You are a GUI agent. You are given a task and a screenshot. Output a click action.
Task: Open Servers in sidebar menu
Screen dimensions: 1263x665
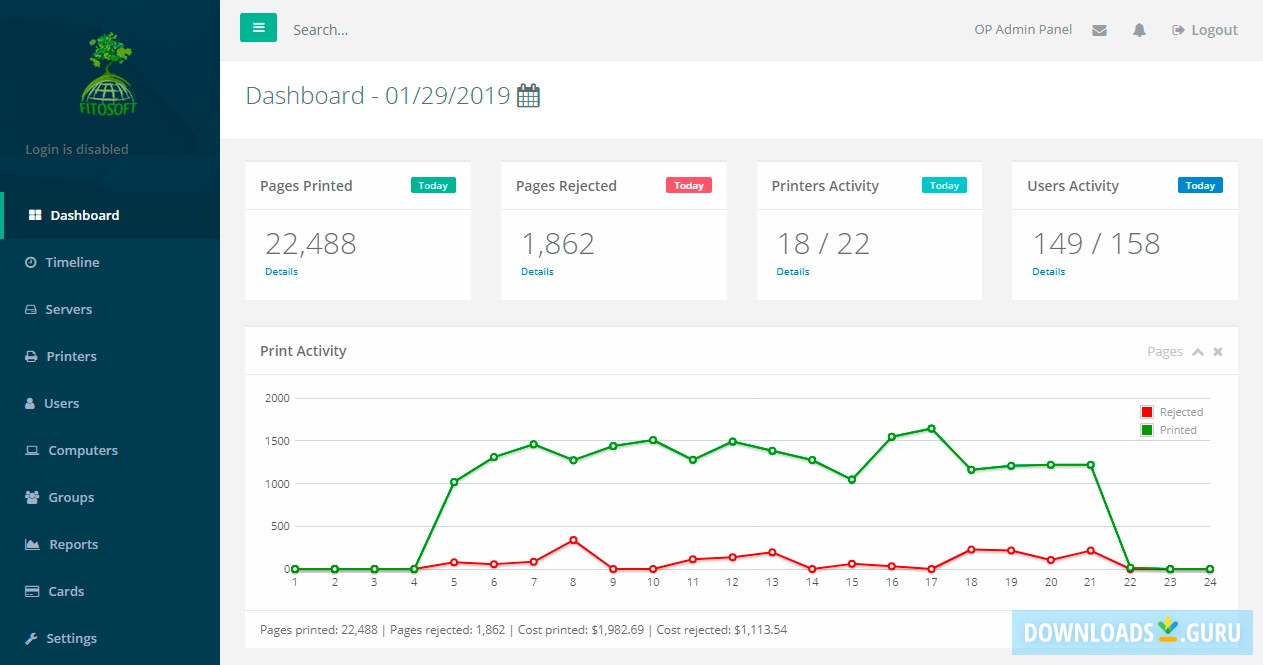coord(110,309)
